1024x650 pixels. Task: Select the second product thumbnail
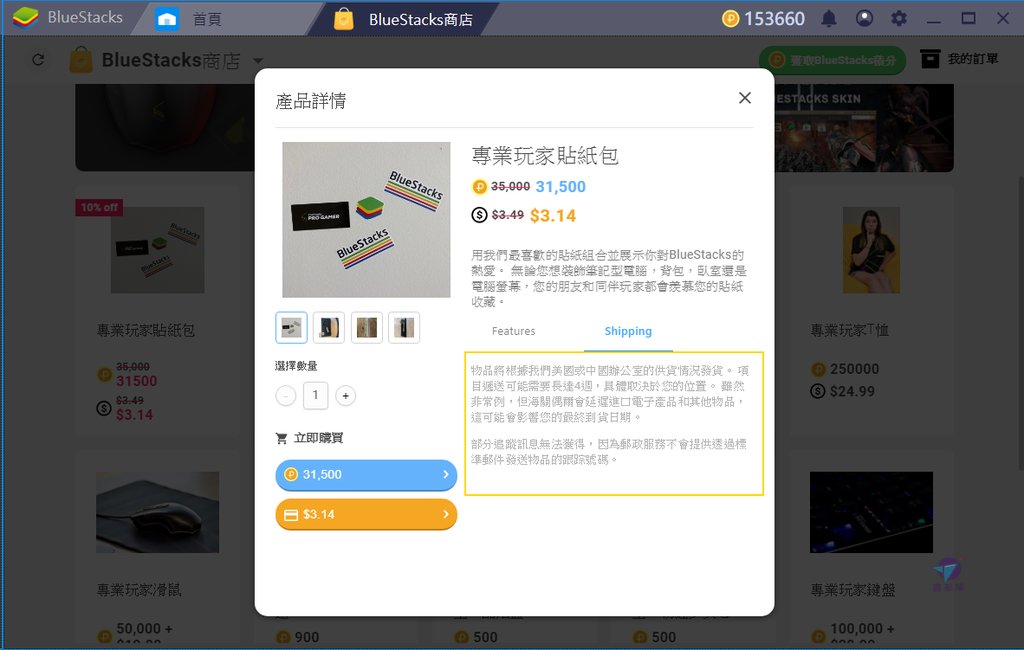click(328, 328)
